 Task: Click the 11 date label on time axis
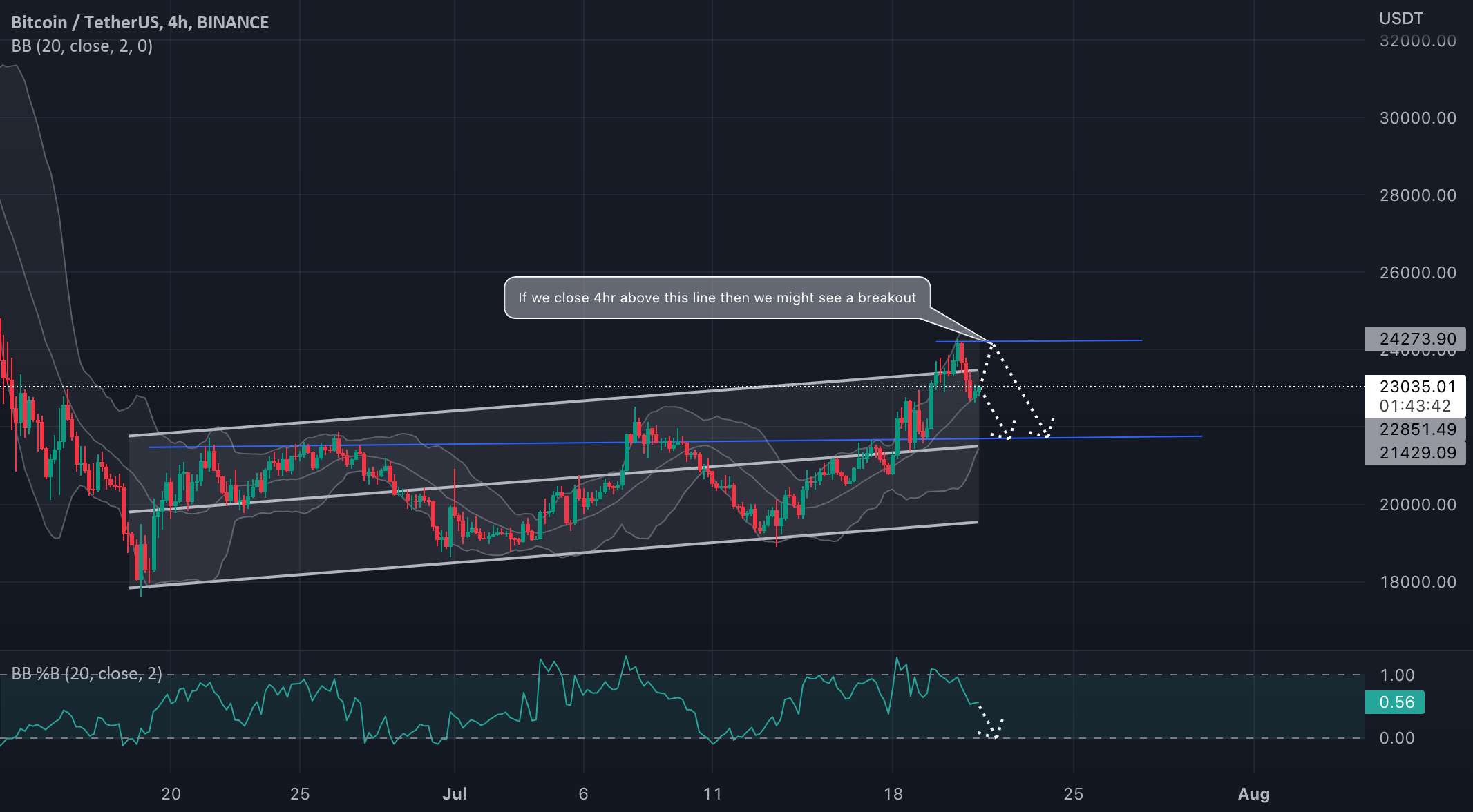point(712,794)
